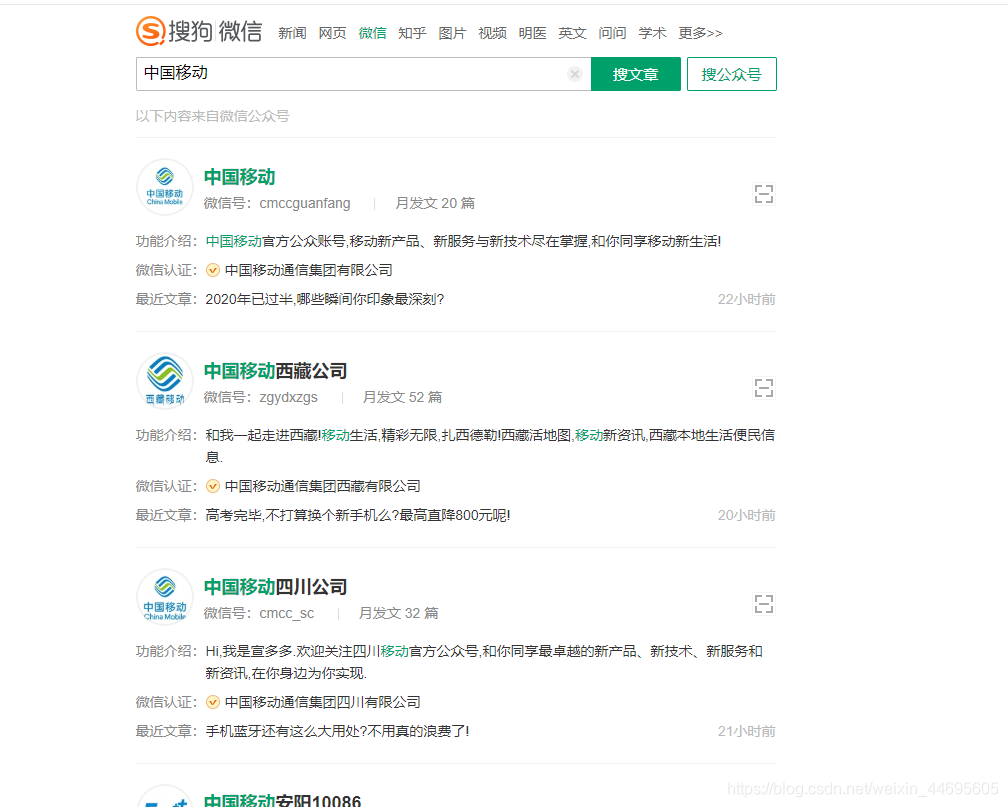Click the 以下内容来自微信公众号 notice
Image resolution: width=1008 pixels, height=807 pixels.
tap(213, 116)
